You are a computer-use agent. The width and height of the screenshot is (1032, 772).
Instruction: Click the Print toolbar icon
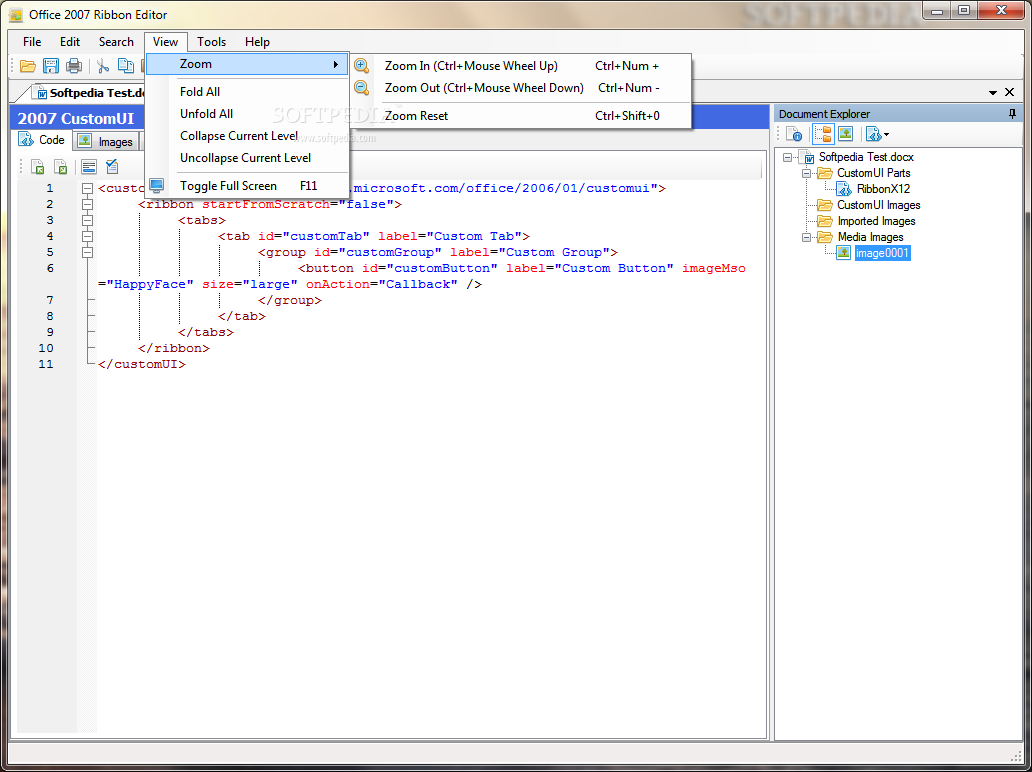(74, 65)
